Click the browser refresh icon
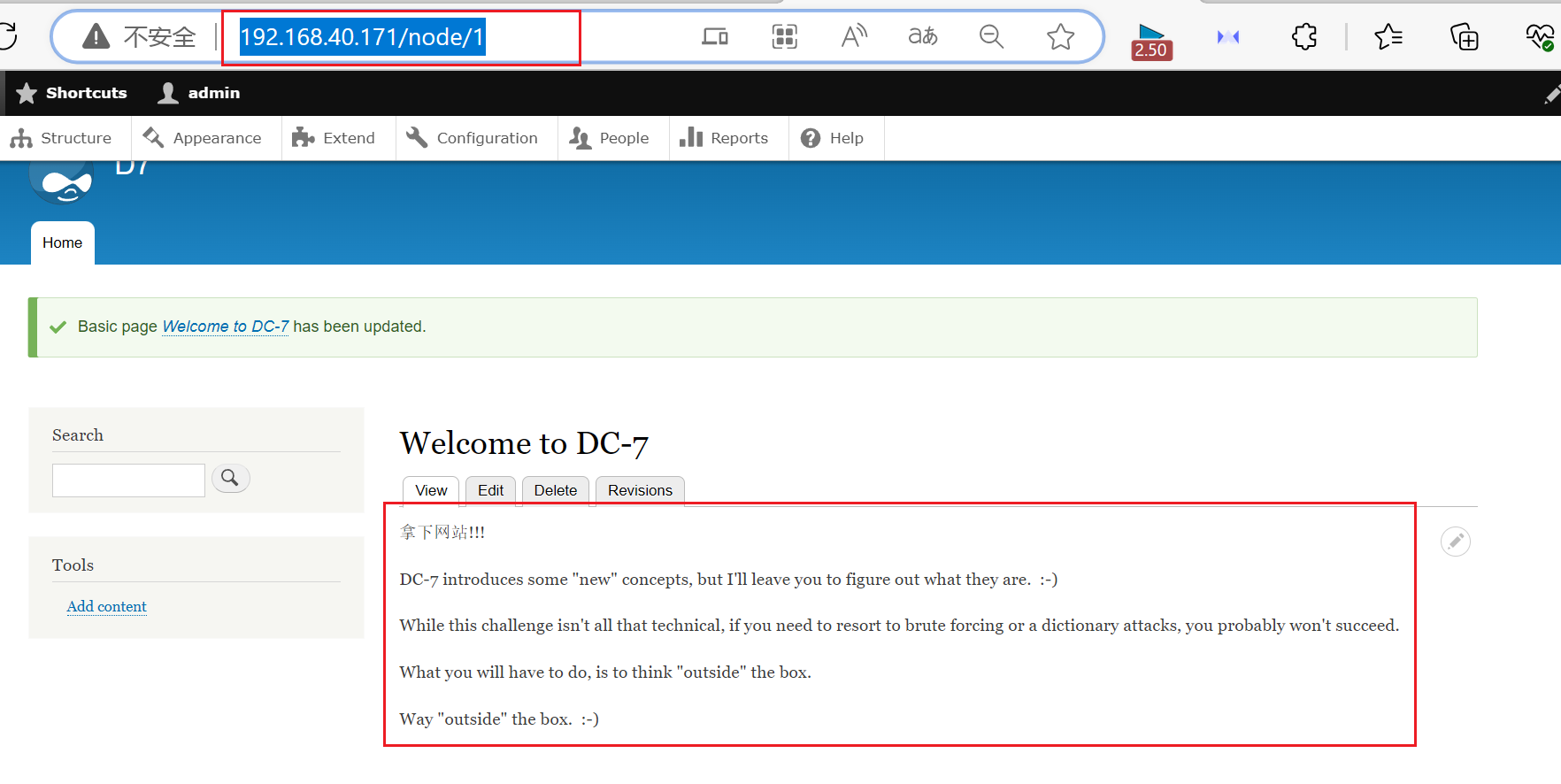Viewport: 1561px width, 784px height. [x=7, y=36]
